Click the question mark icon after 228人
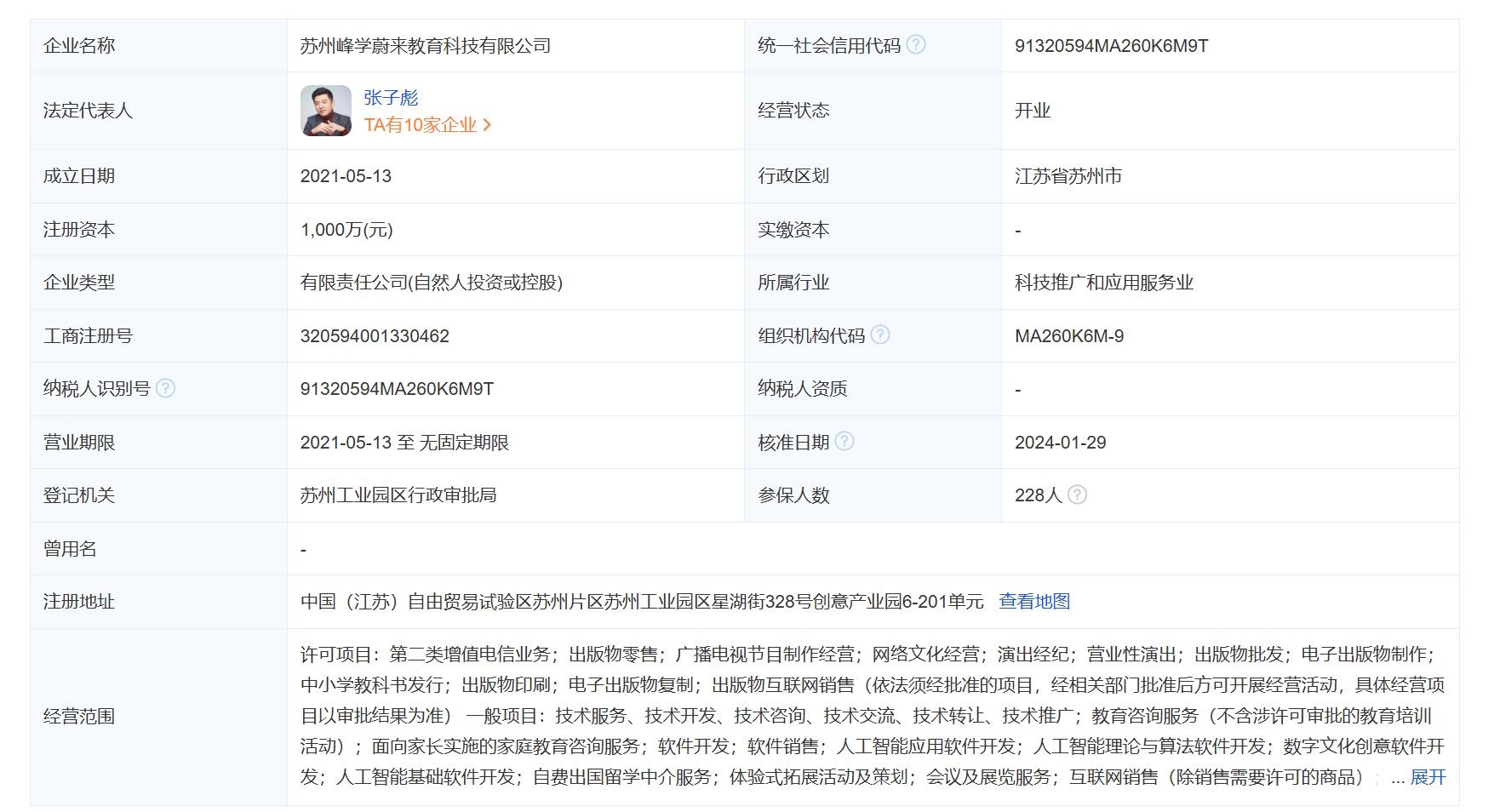The height and width of the screenshot is (812, 1494). point(1077,495)
